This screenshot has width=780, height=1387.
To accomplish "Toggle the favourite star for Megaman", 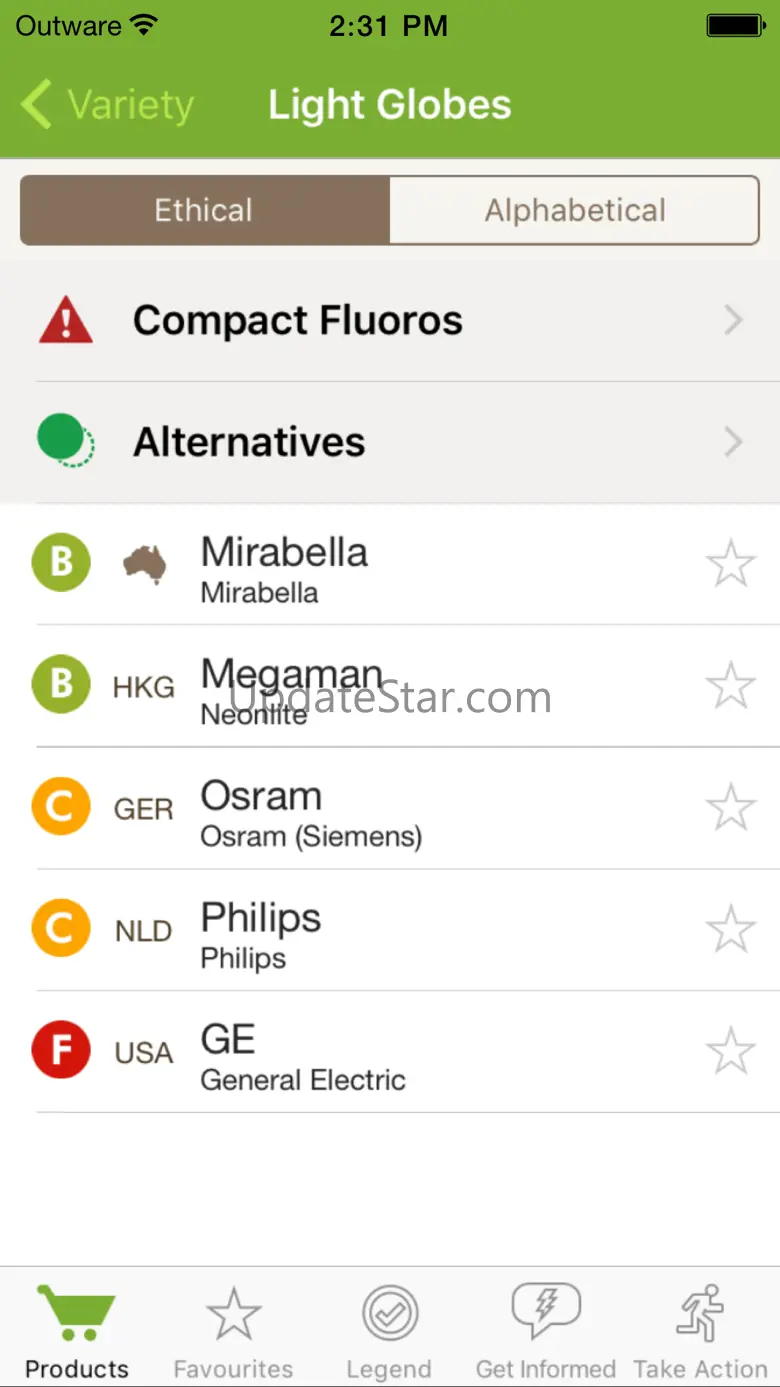I will click(x=731, y=686).
